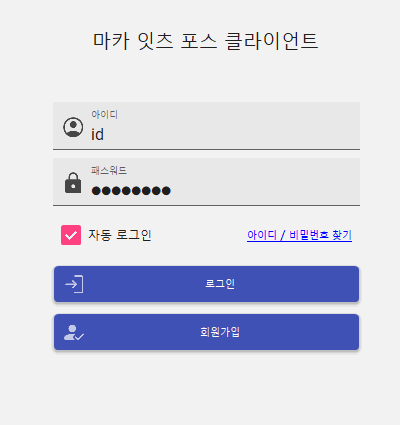Focus the 패스워드 input field

206,182
